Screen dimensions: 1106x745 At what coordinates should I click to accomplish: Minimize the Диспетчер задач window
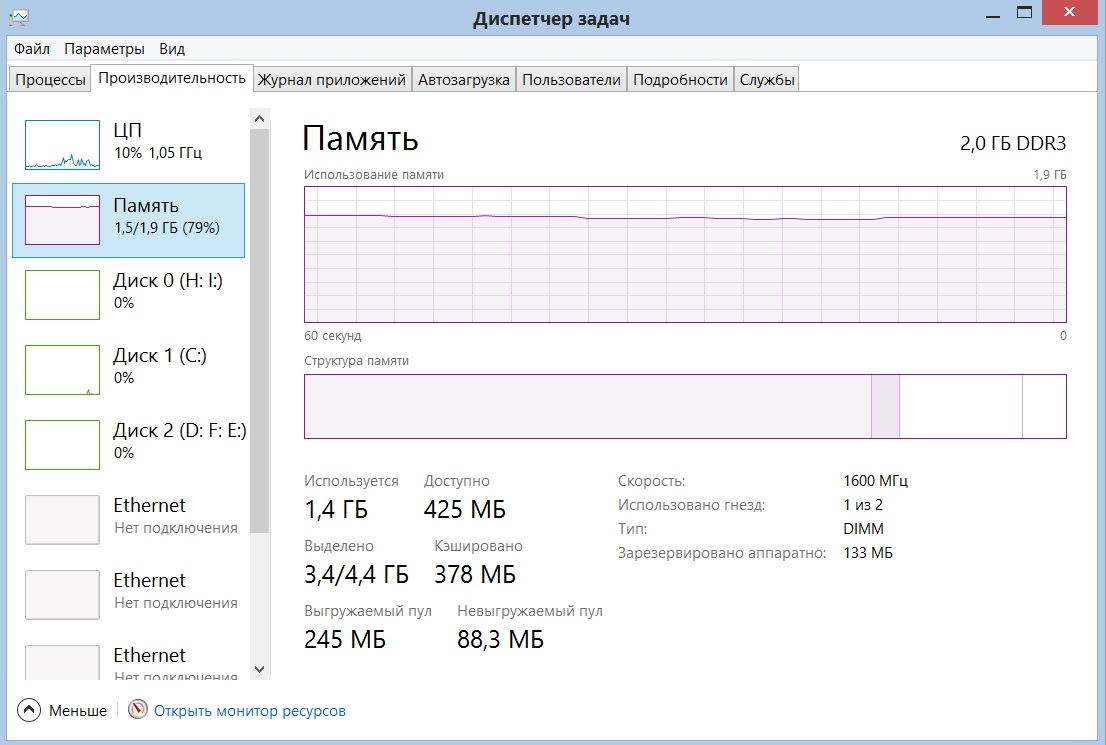pyautogui.click(x=993, y=15)
